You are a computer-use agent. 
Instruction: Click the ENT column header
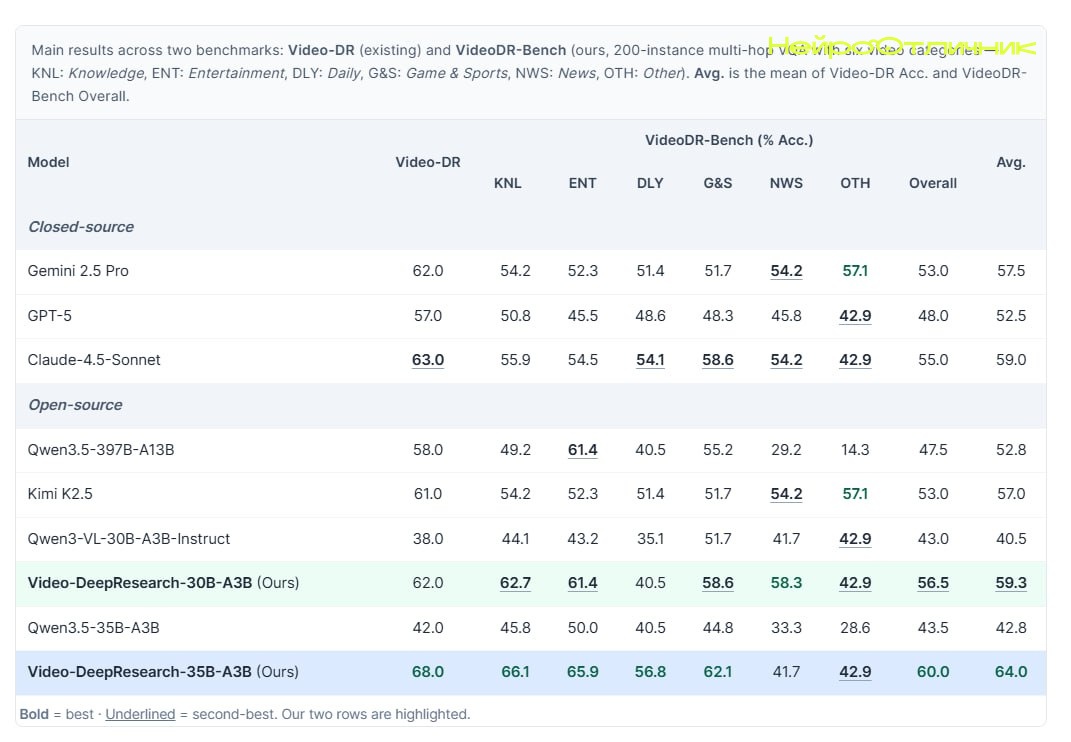tap(583, 183)
